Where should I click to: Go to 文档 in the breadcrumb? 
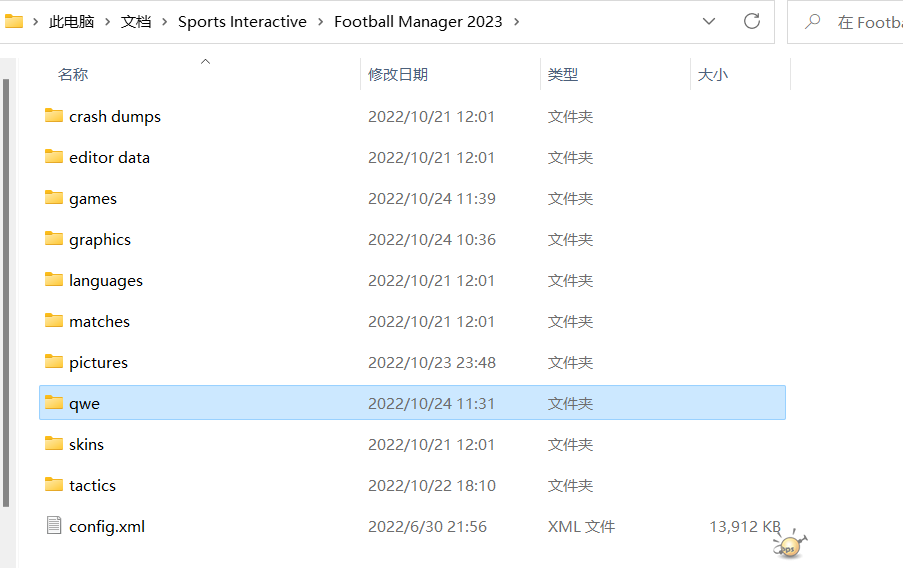(x=136, y=22)
